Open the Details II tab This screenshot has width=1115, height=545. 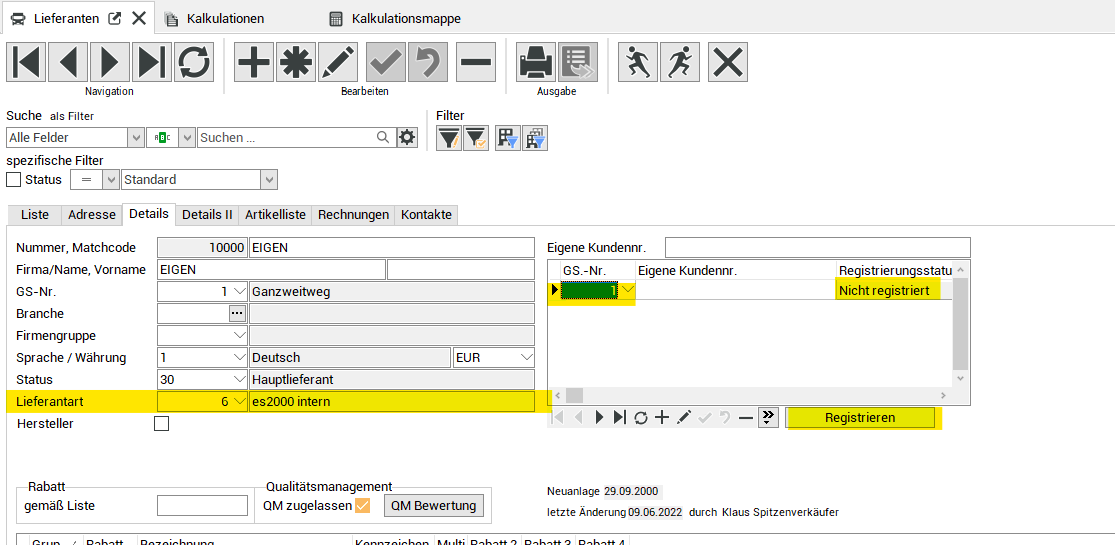coord(207,215)
